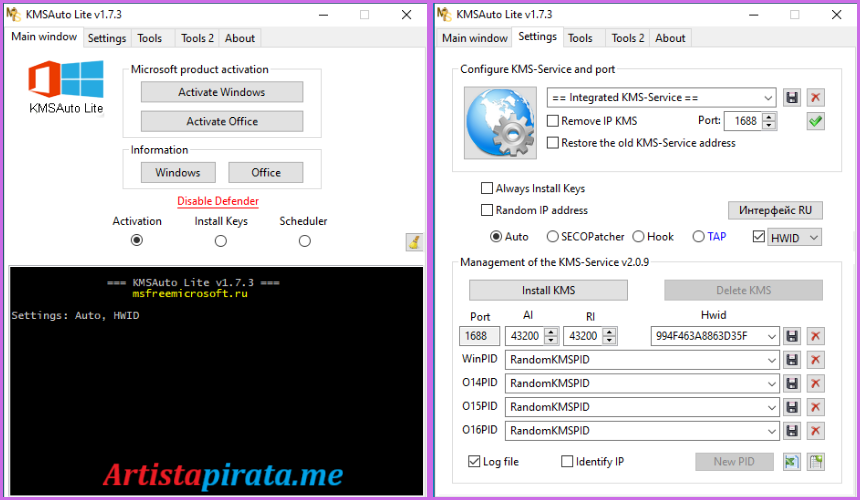Decrease the RI 43200 spinner value
860x500 pixels.
click(609, 340)
